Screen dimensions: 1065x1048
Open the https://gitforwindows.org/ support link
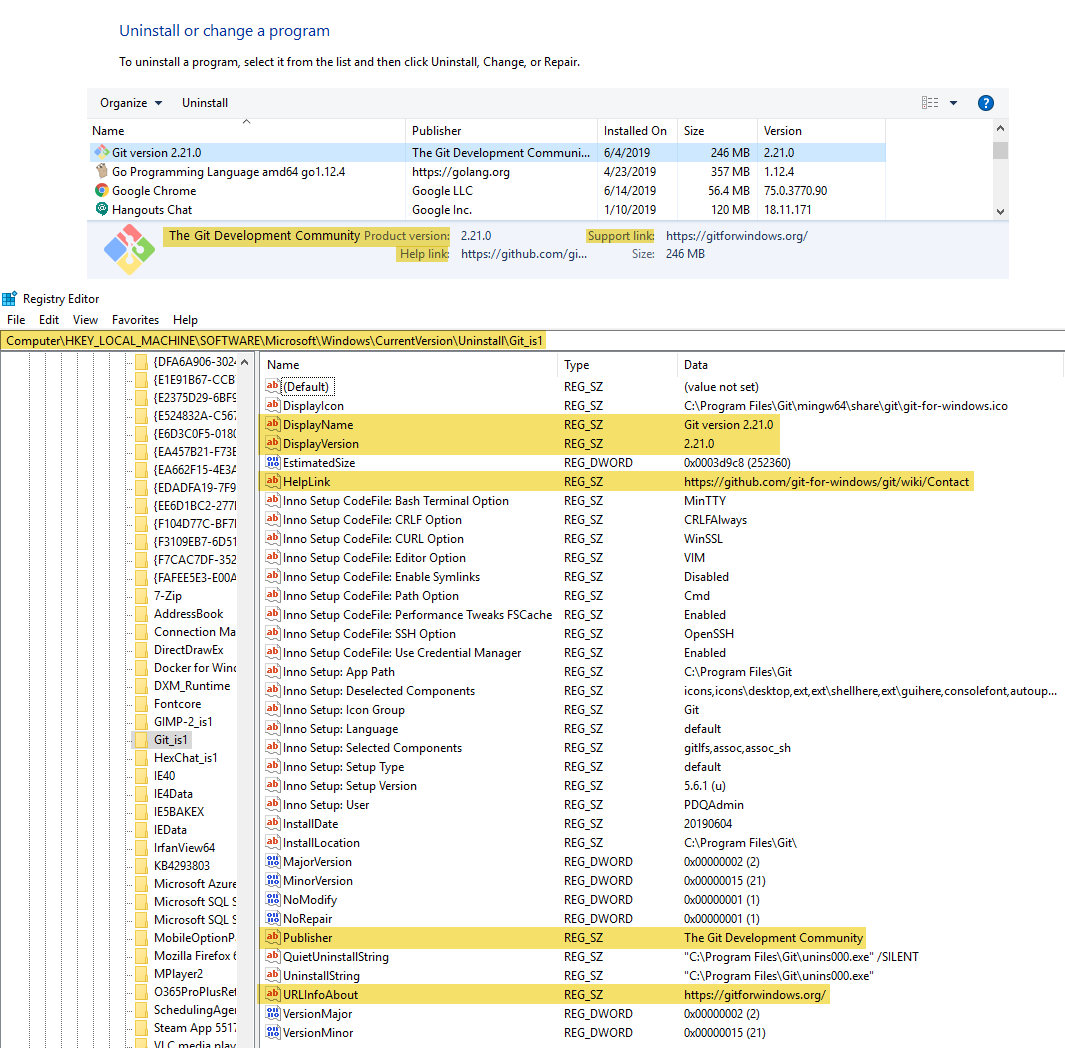tap(737, 236)
